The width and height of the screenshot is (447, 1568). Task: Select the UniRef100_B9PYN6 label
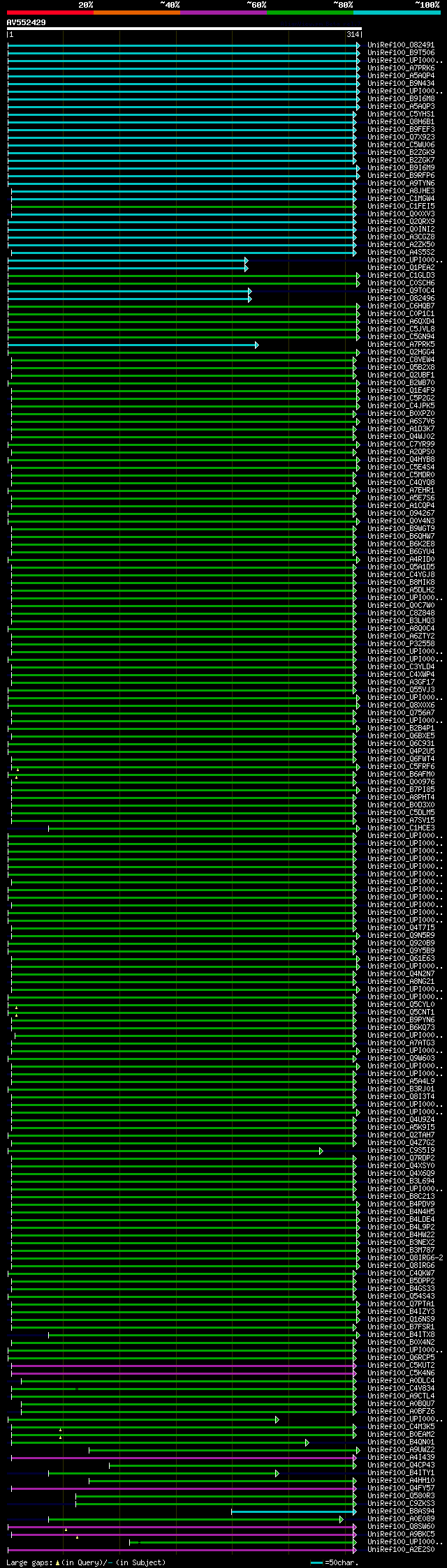(x=401, y=1020)
